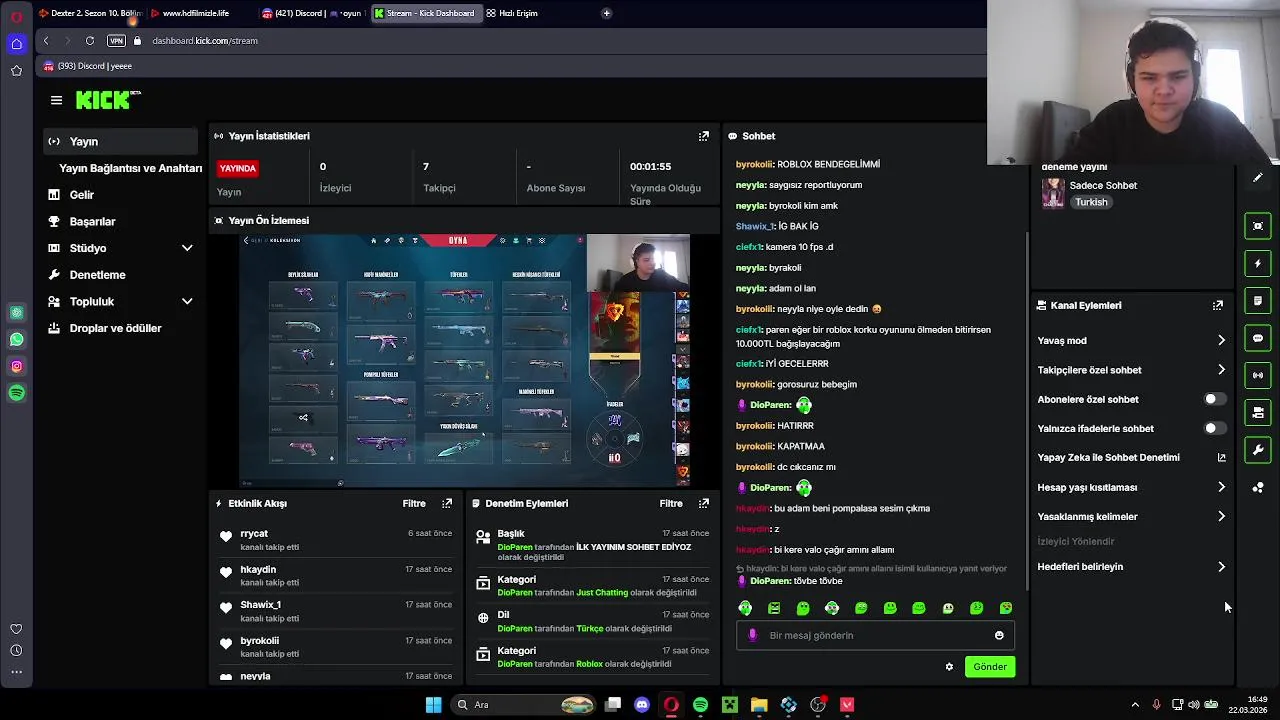
Task: Open the (393) Discord | yeeee bookmark
Action: click(x=88, y=66)
